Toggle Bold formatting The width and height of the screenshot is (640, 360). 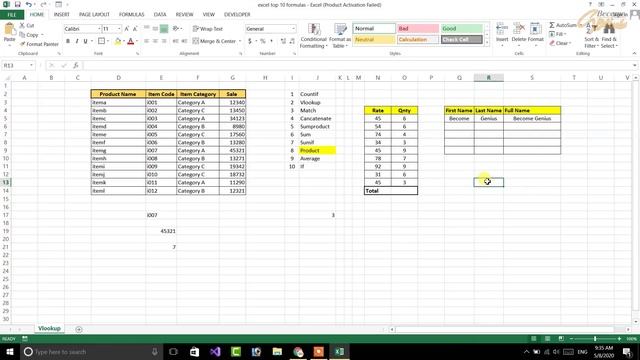click(x=68, y=41)
